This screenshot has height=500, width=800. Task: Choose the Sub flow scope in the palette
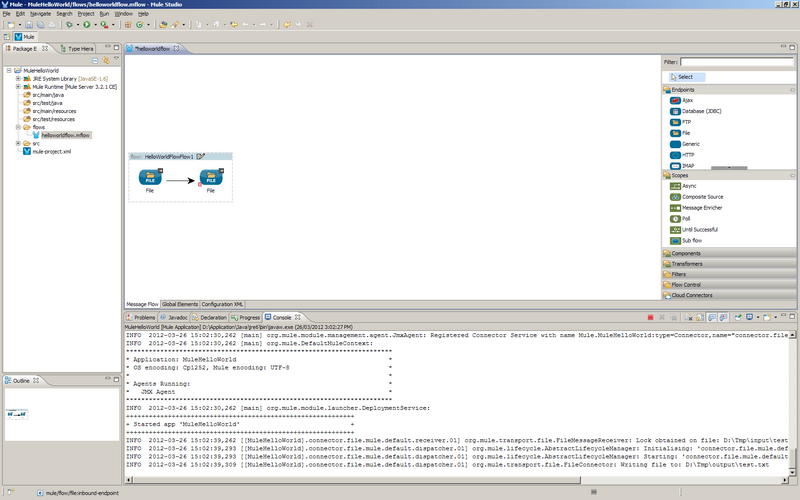tap(686, 241)
